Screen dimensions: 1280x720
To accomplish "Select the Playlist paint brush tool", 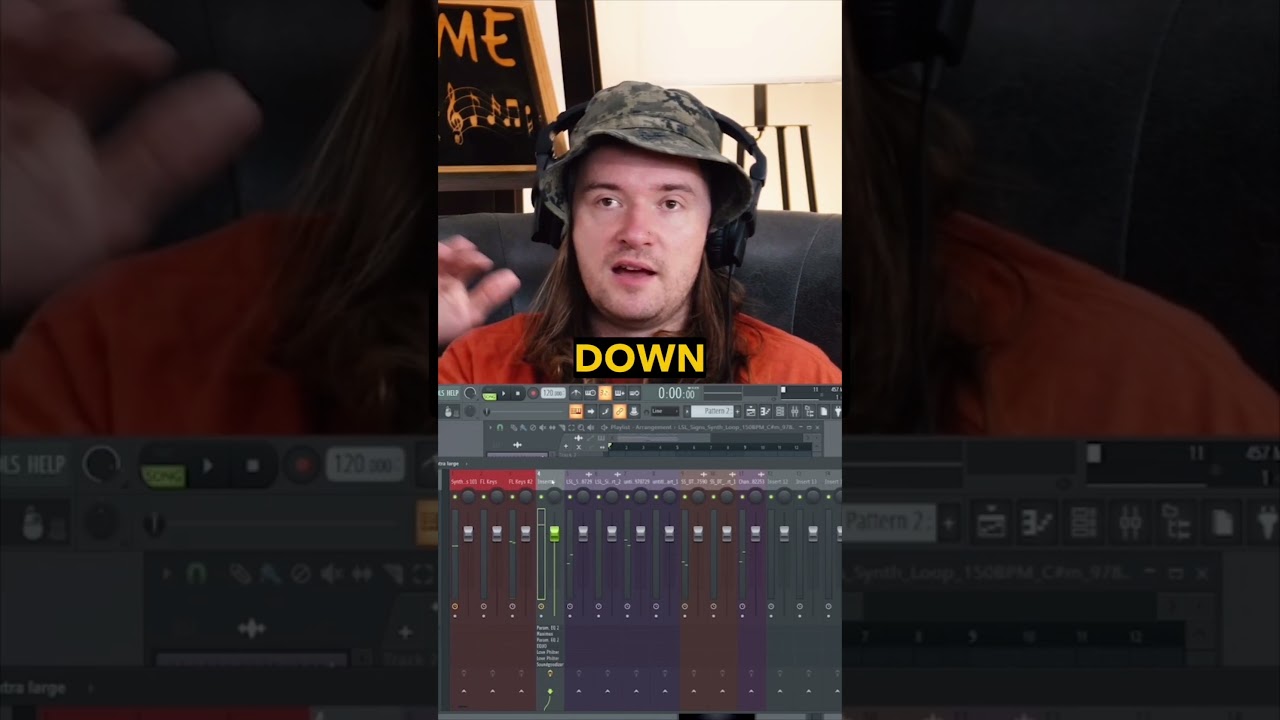I will tap(523, 428).
